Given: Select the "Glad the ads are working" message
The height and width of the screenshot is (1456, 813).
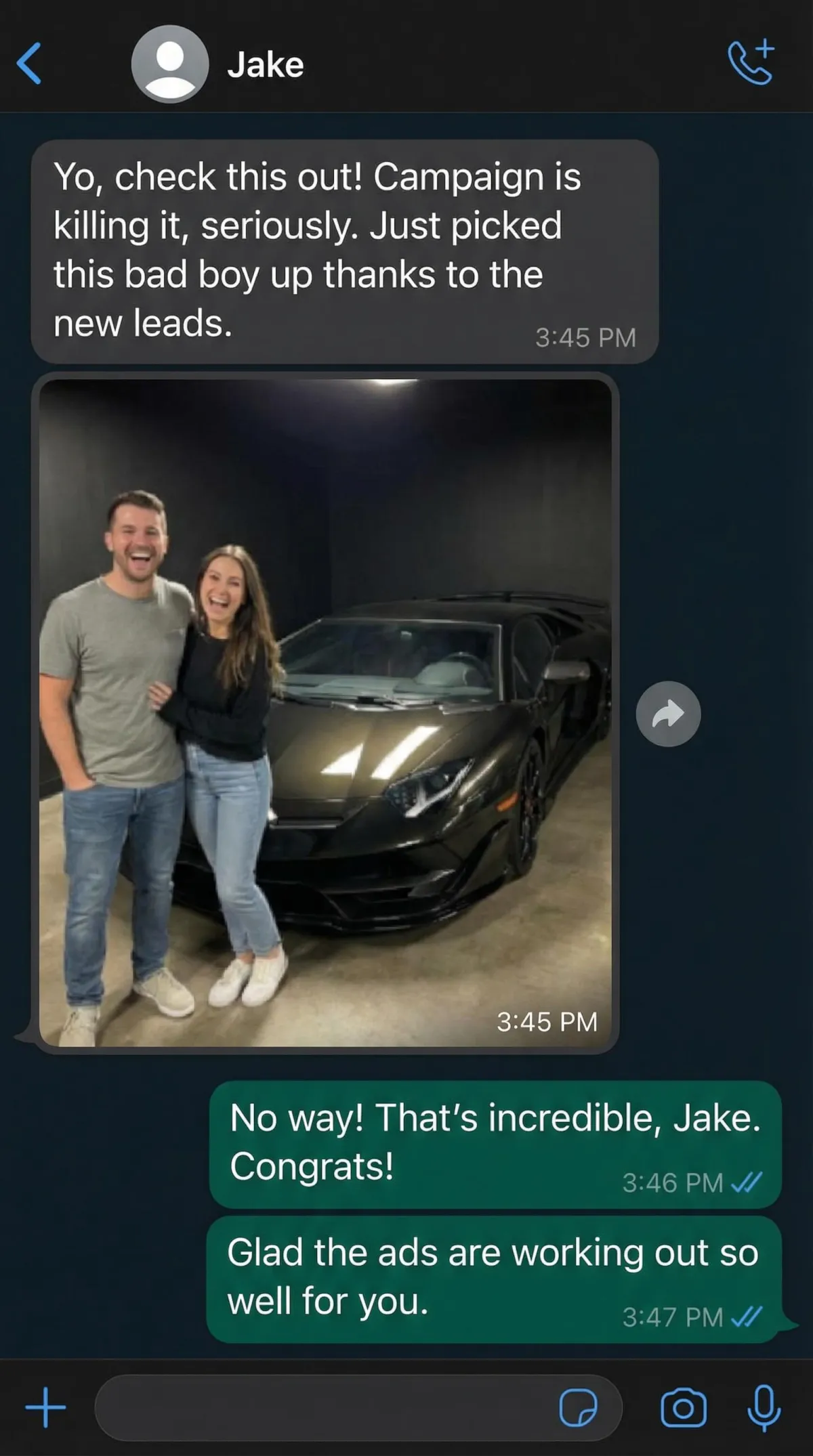Looking at the screenshot, I should pos(494,1279).
